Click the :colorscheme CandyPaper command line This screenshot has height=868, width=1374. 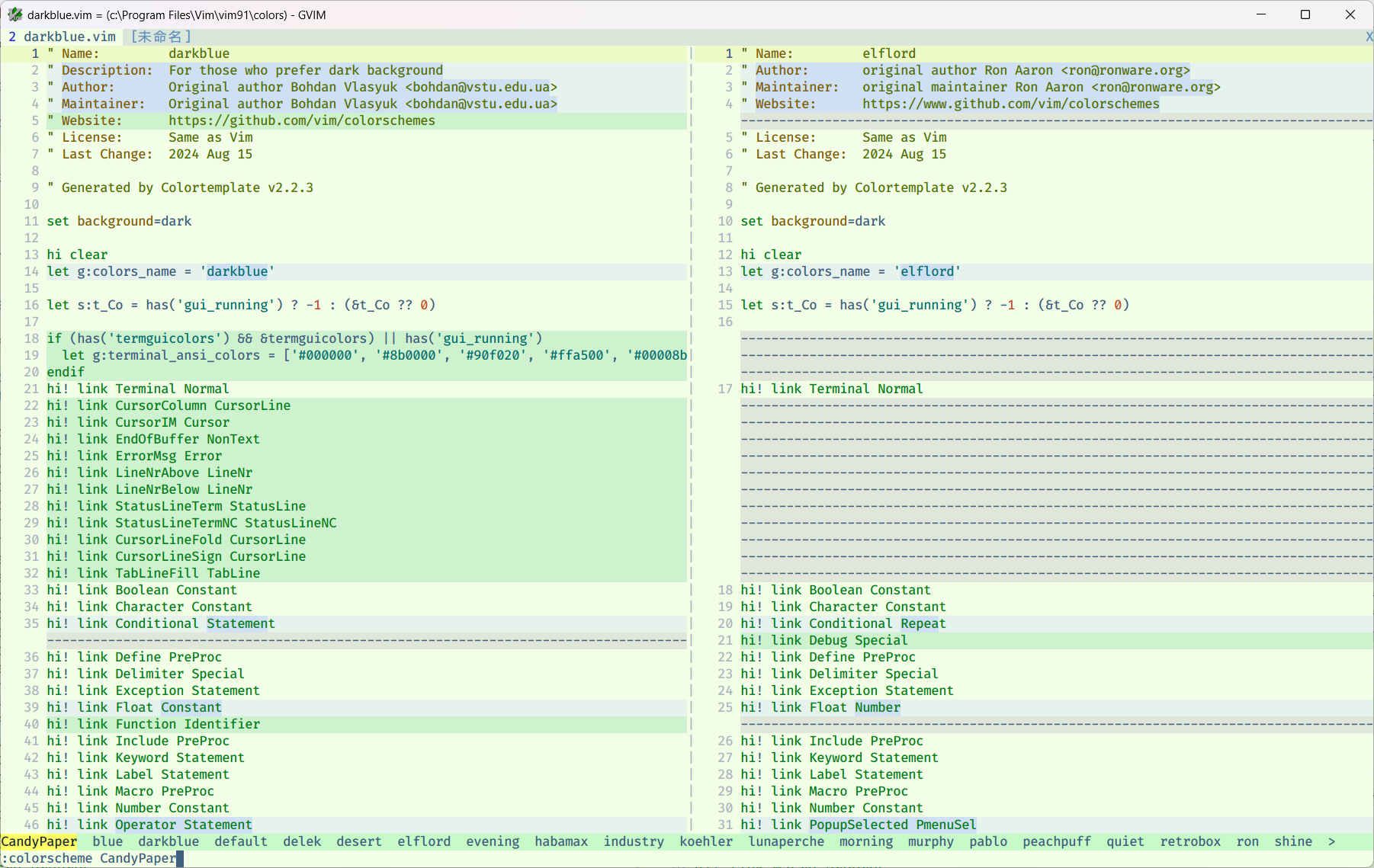pos(89,858)
